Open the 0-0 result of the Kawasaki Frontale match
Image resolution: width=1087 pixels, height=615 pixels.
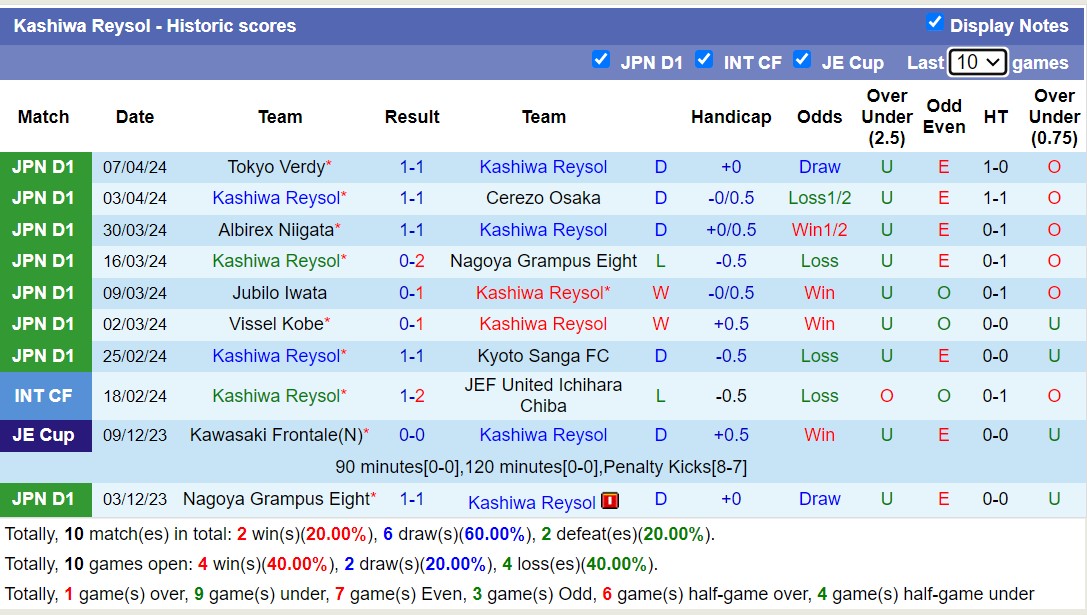[412, 435]
